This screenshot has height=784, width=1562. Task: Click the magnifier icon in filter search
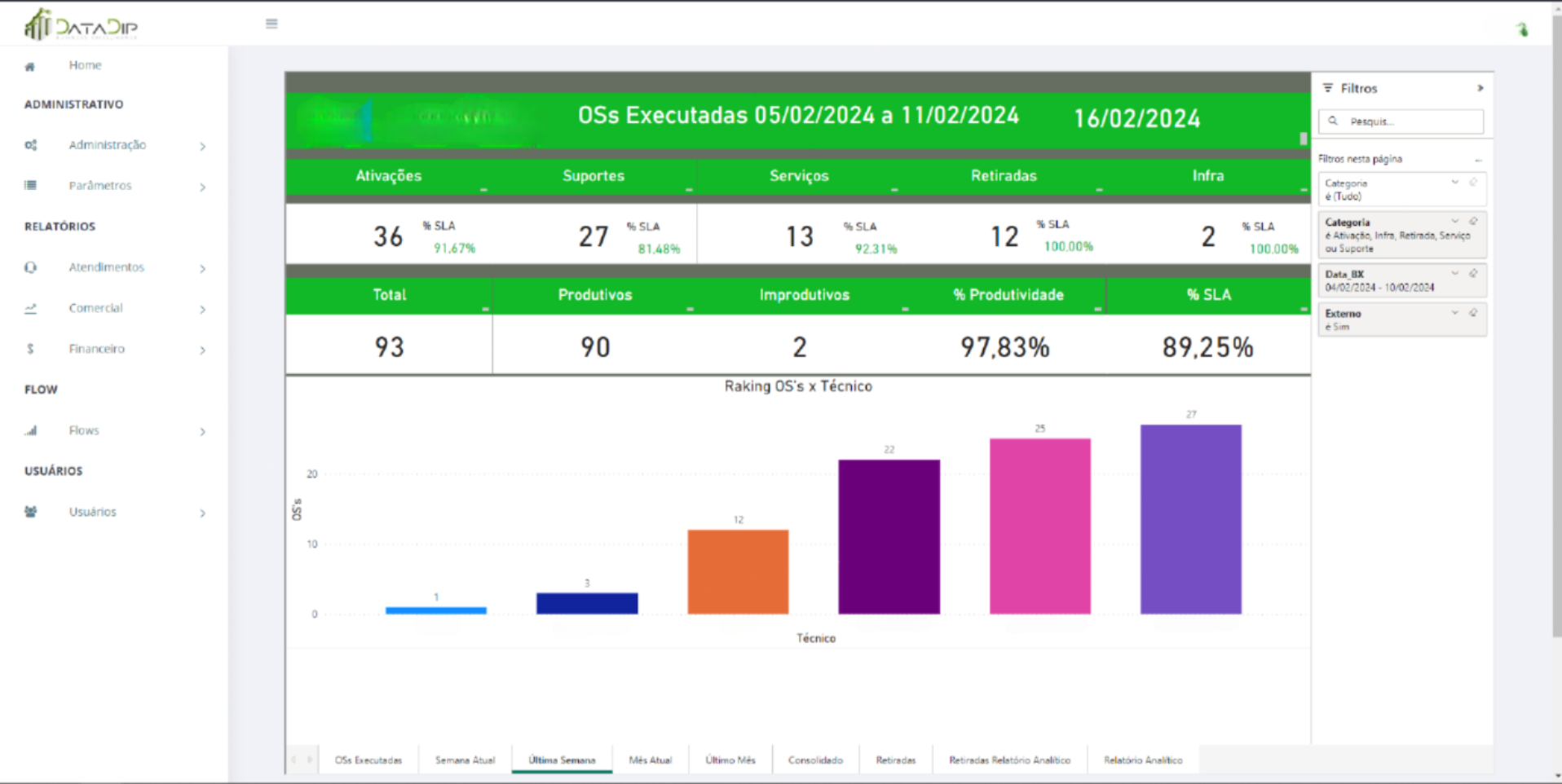pos(1333,121)
